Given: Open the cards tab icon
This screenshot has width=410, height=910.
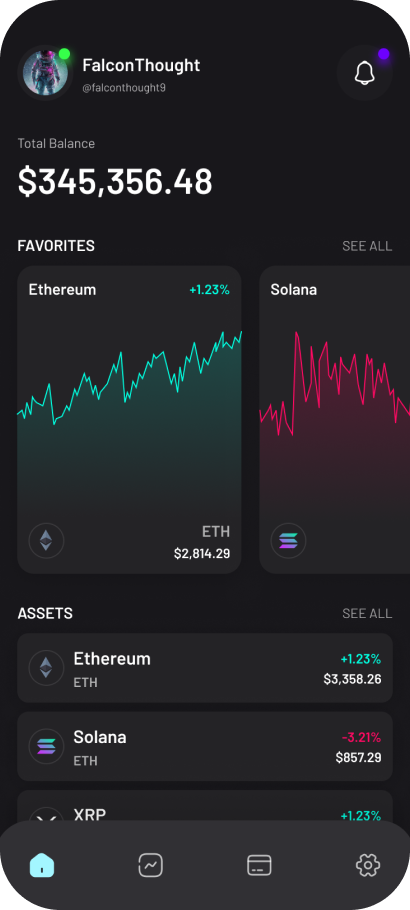Looking at the screenshot, I should click(259, 865).
